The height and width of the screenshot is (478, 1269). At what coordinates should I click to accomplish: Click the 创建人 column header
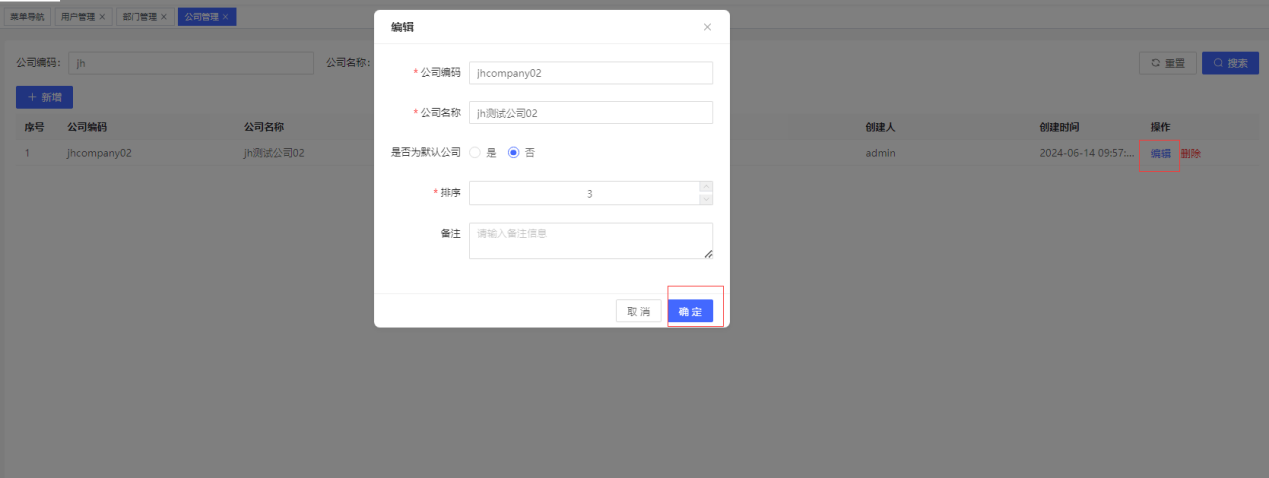[x=880, y=127]
